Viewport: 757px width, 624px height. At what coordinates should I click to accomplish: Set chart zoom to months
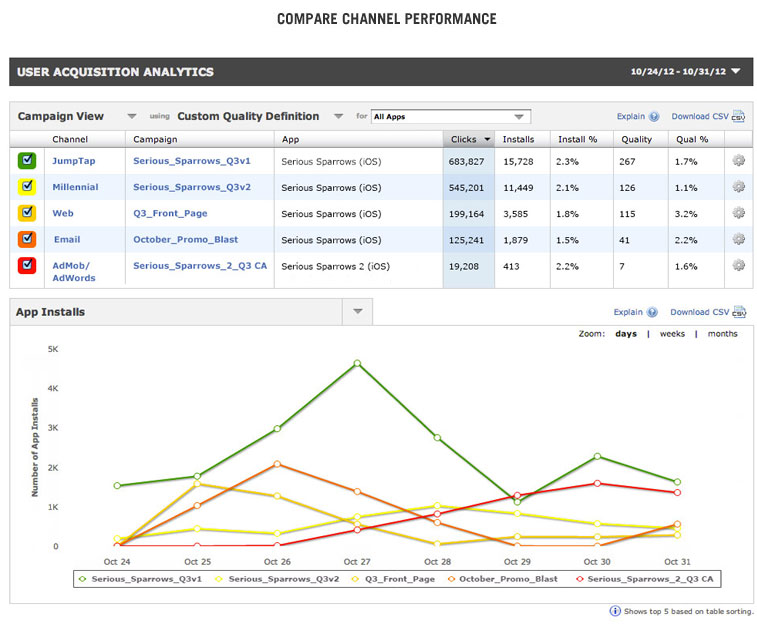[x=722, y=333]
